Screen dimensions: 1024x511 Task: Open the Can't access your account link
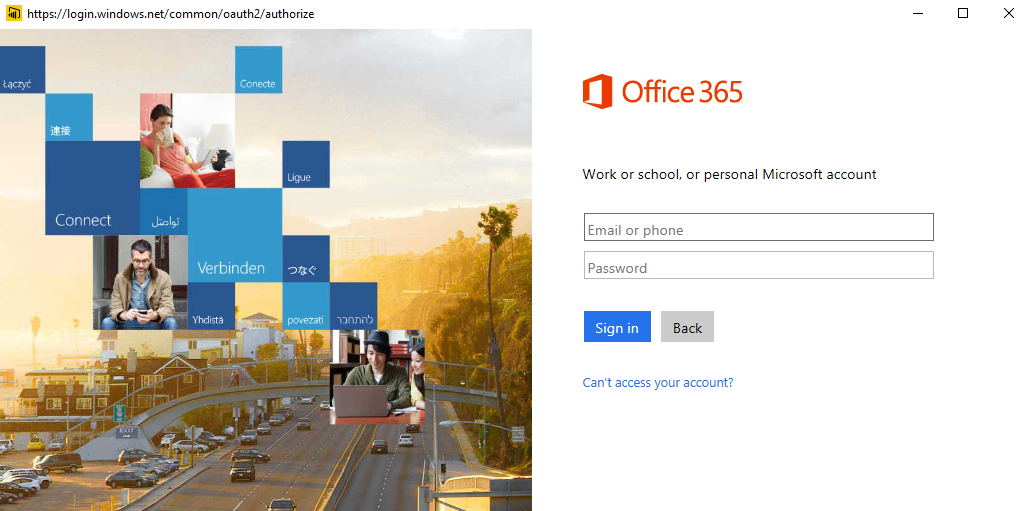658,383
